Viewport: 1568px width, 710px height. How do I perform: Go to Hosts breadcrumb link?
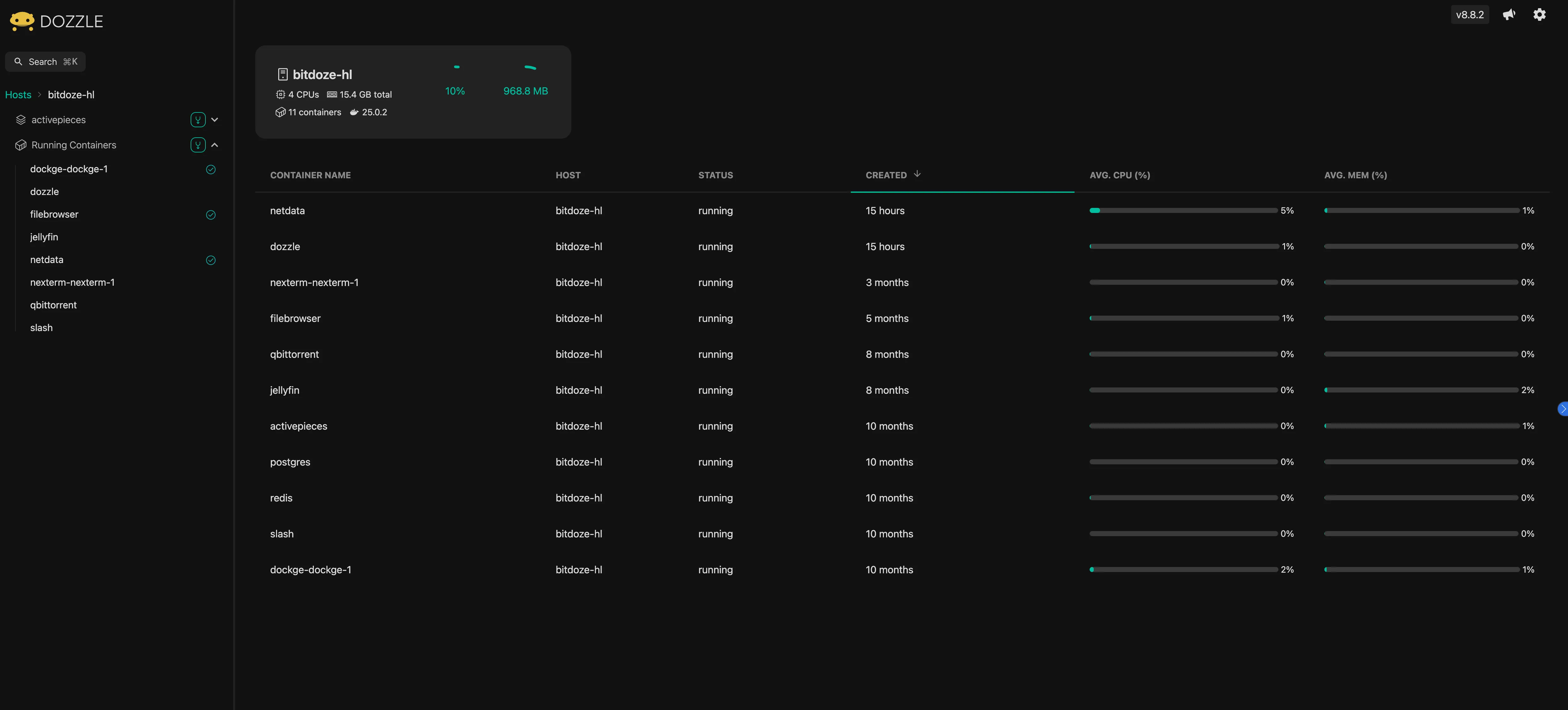click(x=18, y=95)
